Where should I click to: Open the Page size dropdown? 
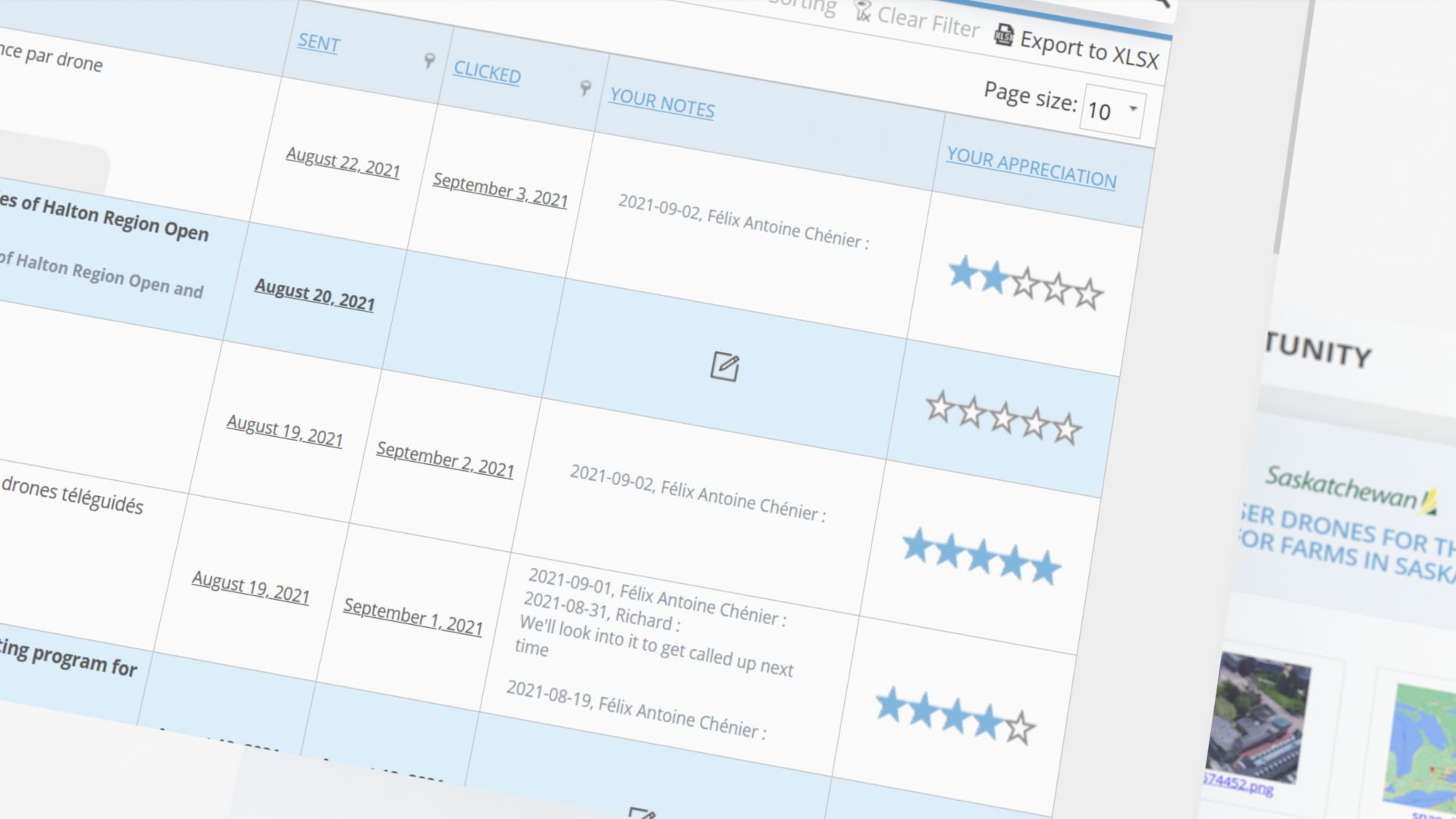[1113, 112]
